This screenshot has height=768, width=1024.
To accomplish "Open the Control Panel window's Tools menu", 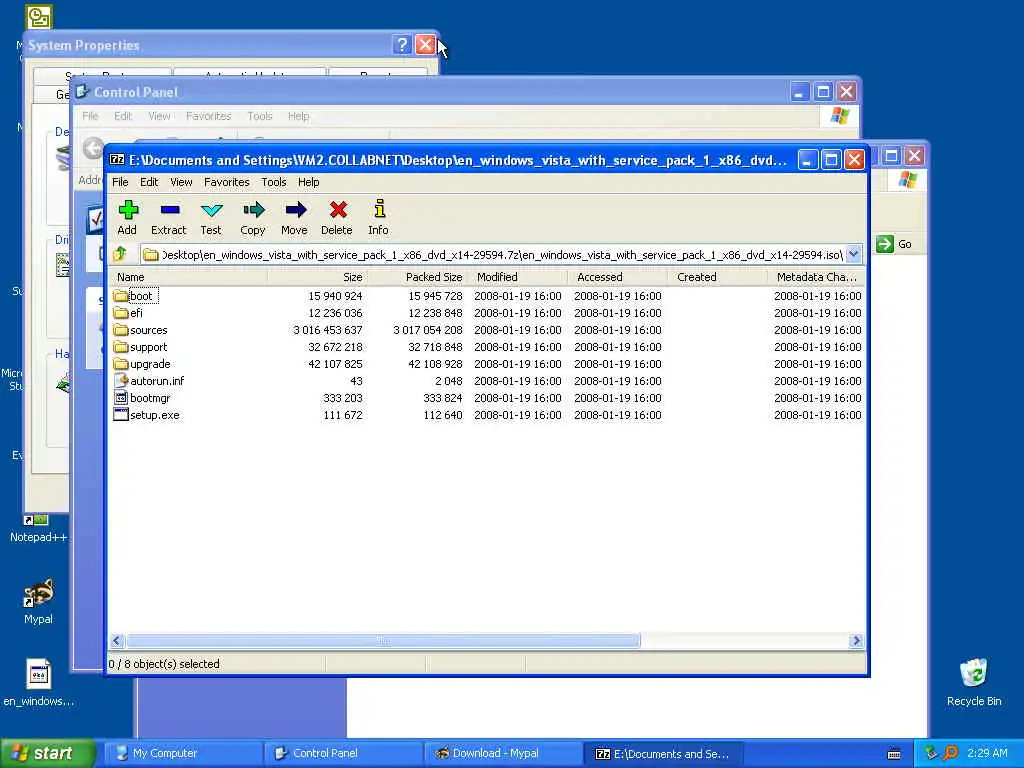I will pos(259,116).
